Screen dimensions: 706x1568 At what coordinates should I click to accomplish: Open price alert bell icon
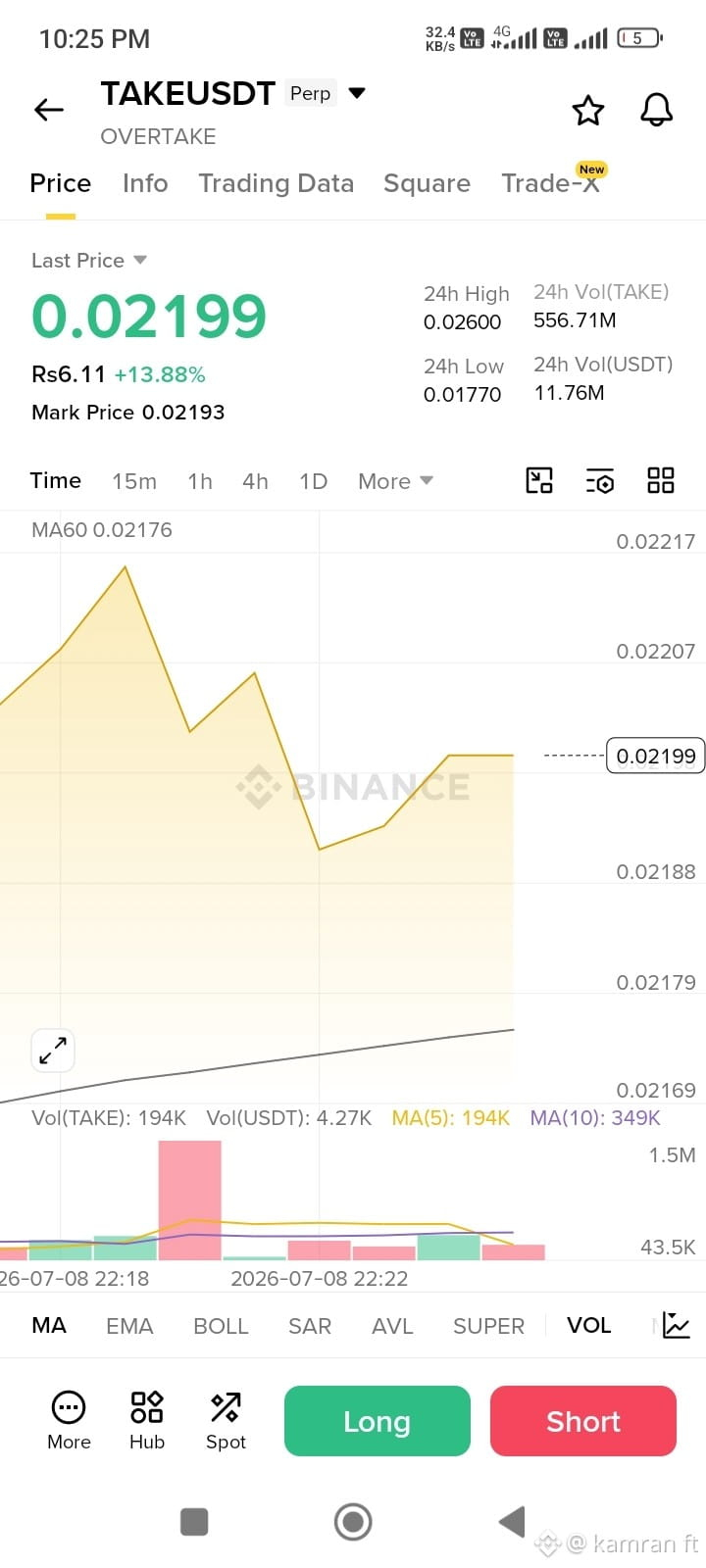pyautogui.click(x=657, y=110)
